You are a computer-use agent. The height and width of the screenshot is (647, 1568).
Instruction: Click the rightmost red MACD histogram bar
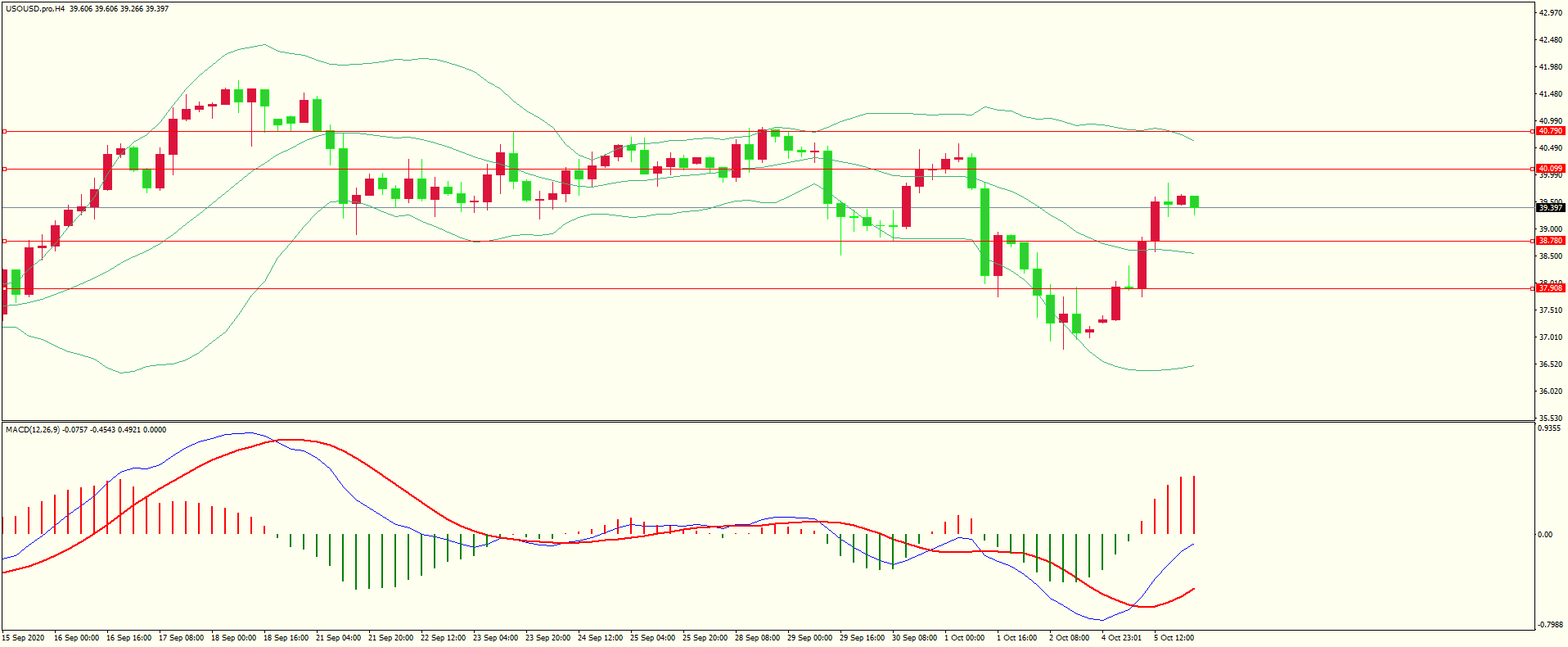pos(1194,504)
